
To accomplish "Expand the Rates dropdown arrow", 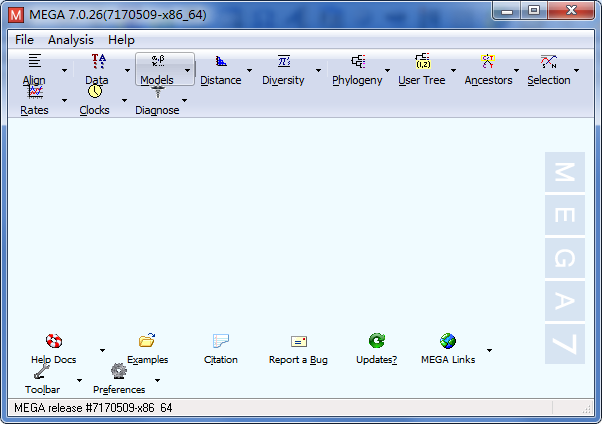I will [x=64, y=100].
